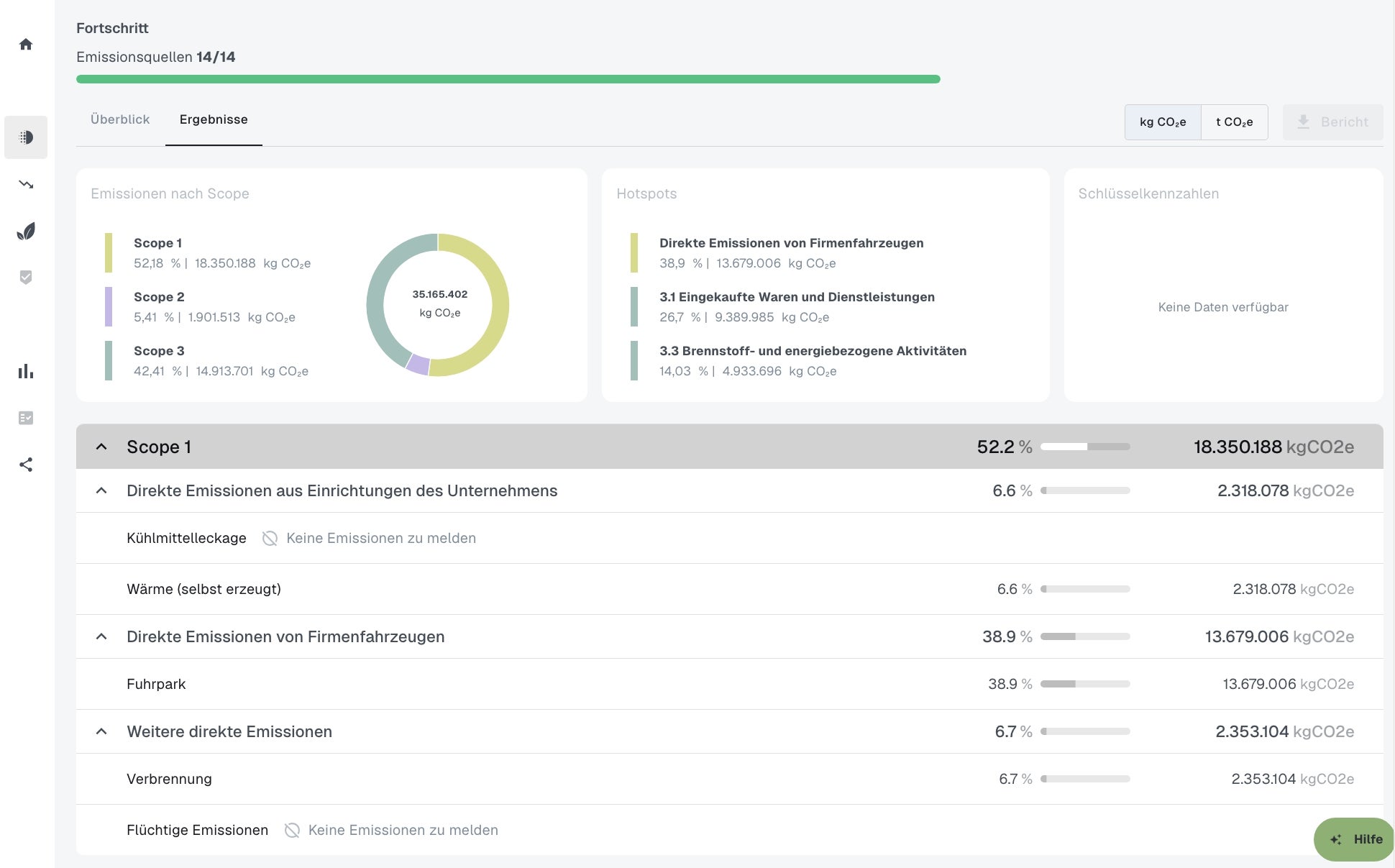Collapse the Scope 1 section
The width and height of the screenshot is (1395, 868).
click(101, 447)
